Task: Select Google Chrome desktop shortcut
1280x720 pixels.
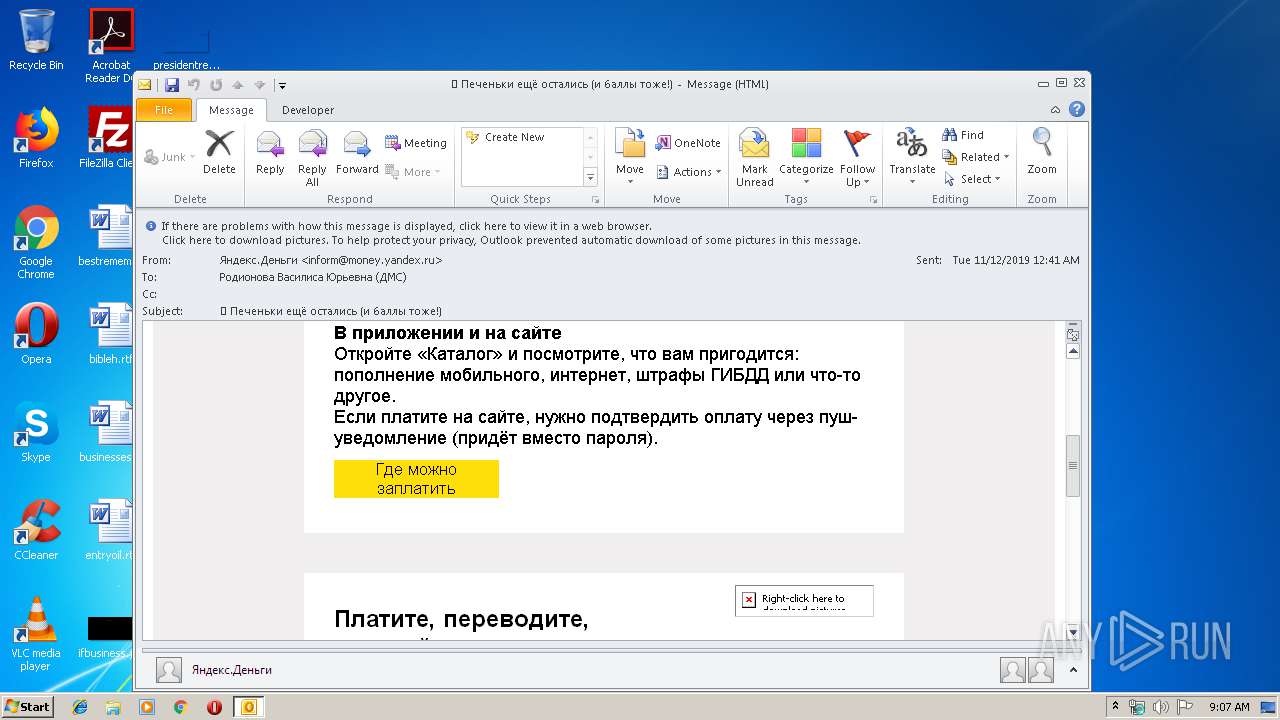Action: pos(36,242)
